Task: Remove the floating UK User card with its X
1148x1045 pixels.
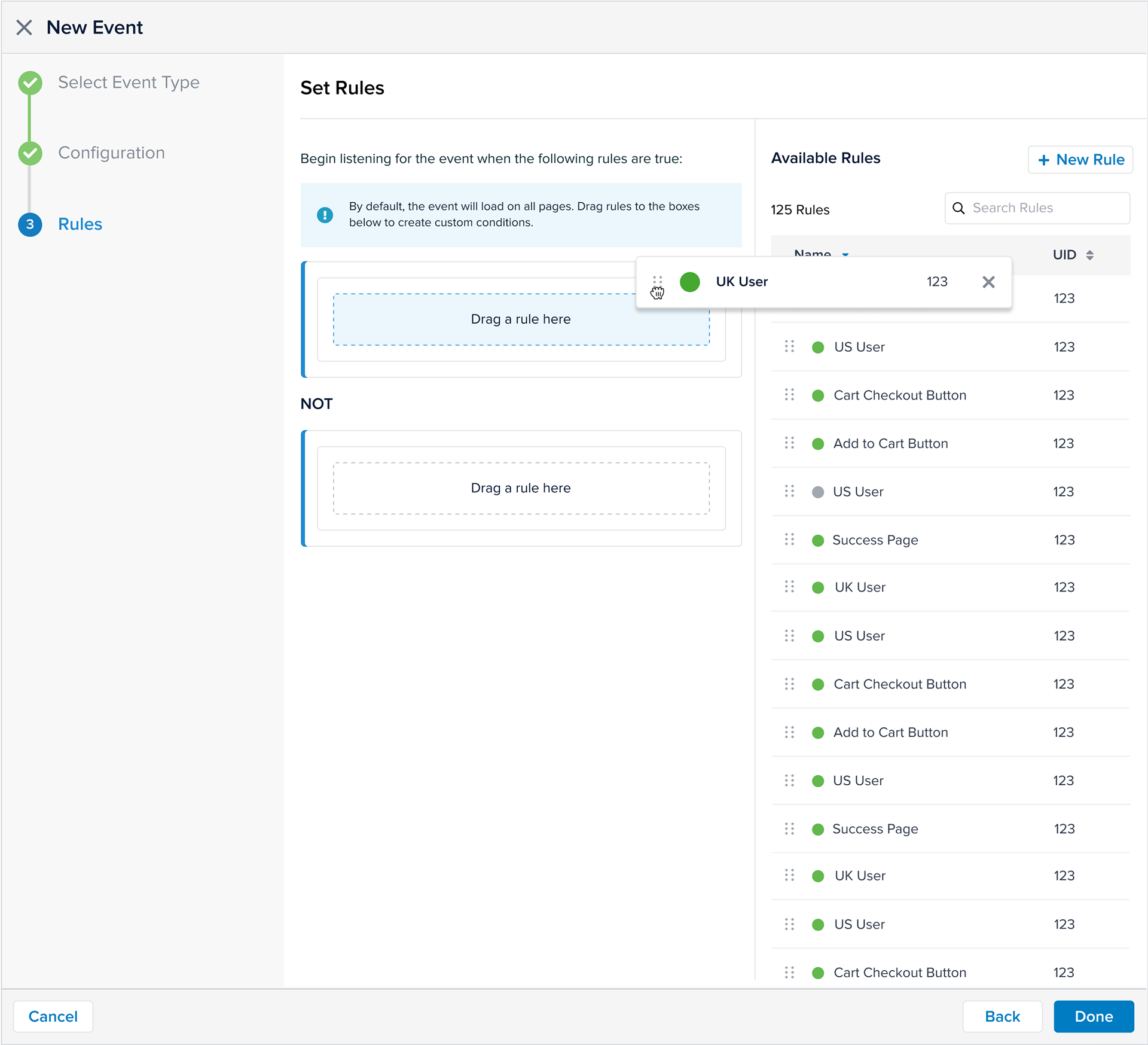Action: tap(988, 282)
